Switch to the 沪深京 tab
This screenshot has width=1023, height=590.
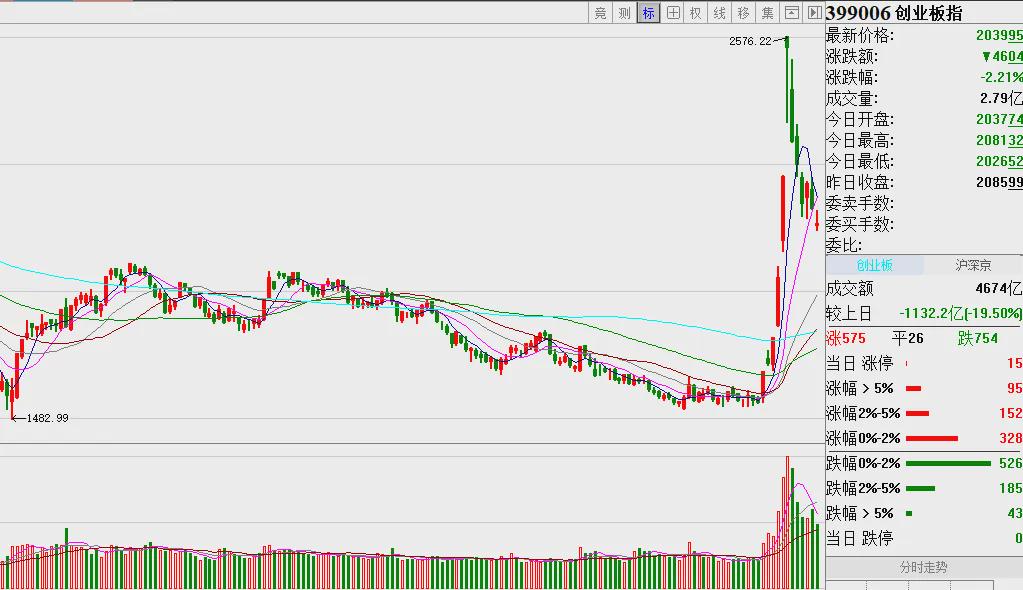click(x=973, y=265)
